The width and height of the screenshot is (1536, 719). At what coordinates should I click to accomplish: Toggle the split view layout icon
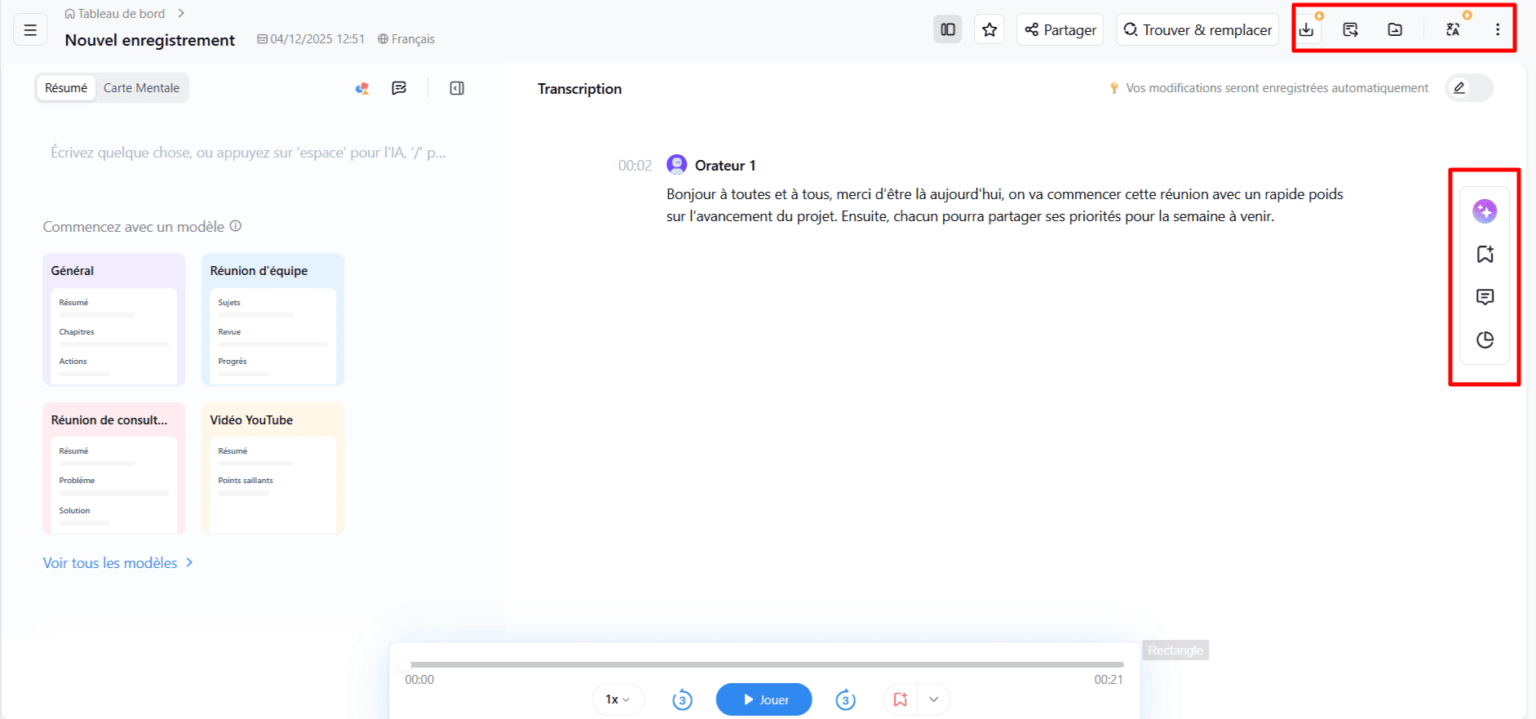click(947, 29)
